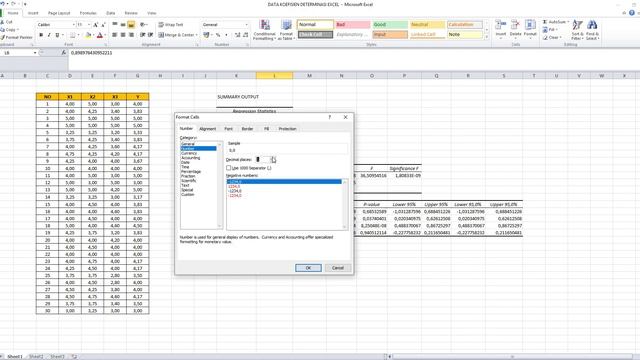
Task: Apply the Neutral cell style swatch
Action: (427, 24)
